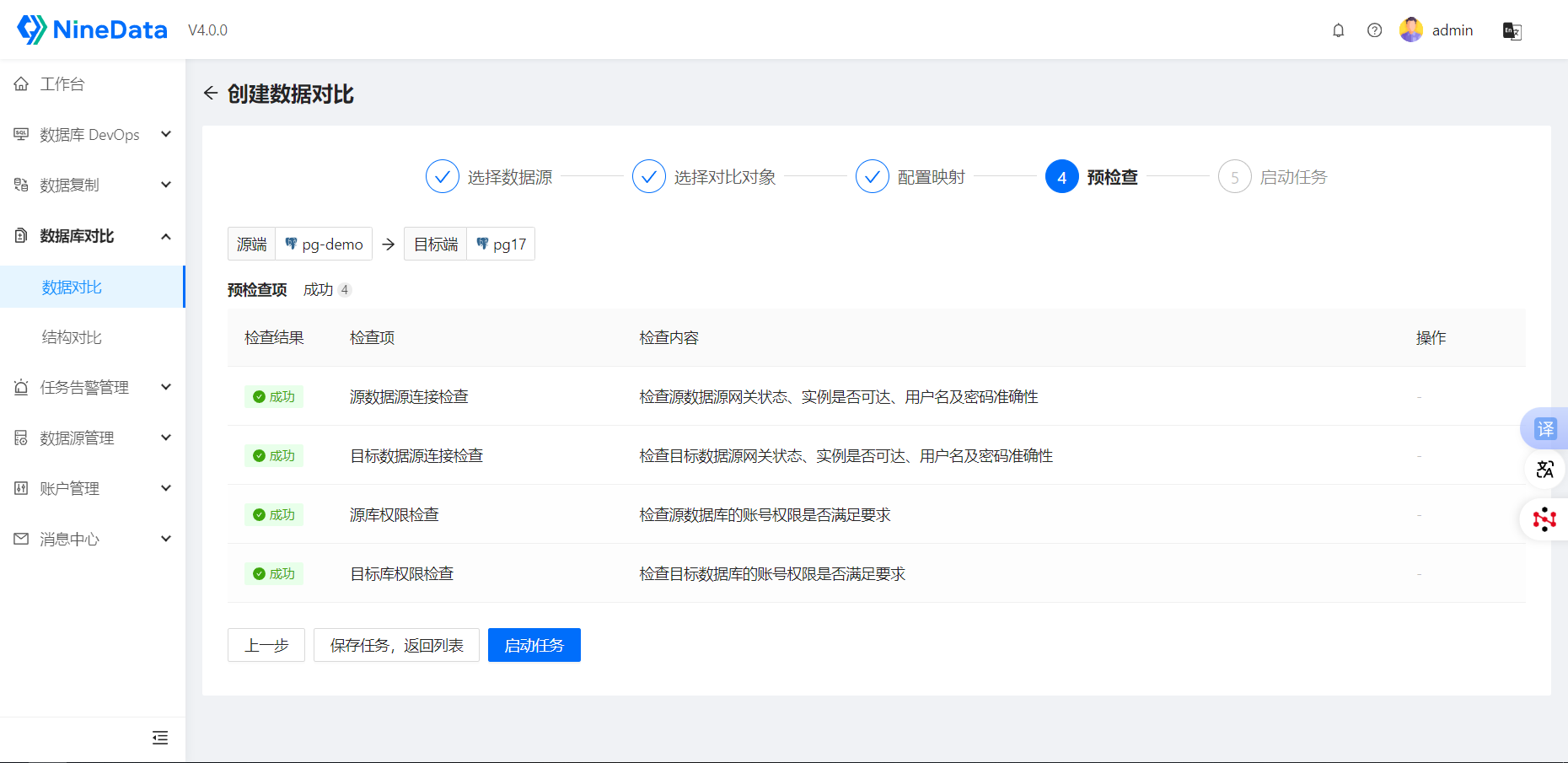This screenshot has width=1568, height=763.
Task: Click the 上一步 button
Action: click(x=266, y=645)
